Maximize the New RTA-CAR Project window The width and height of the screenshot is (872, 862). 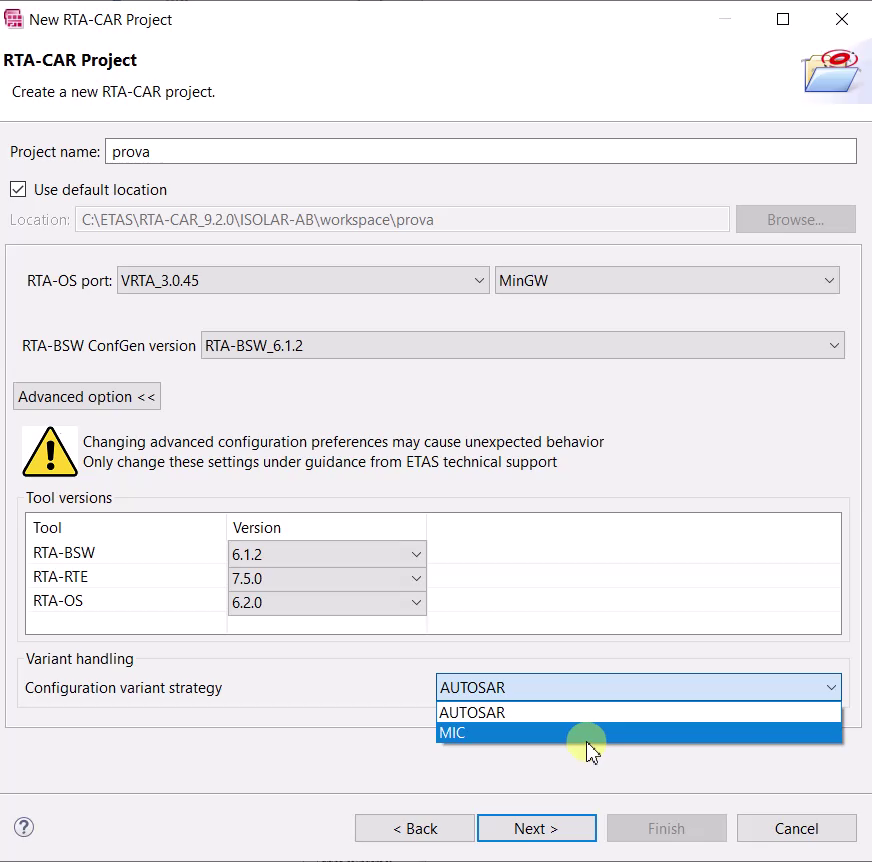pyautogui.click(x=782, y=19)
